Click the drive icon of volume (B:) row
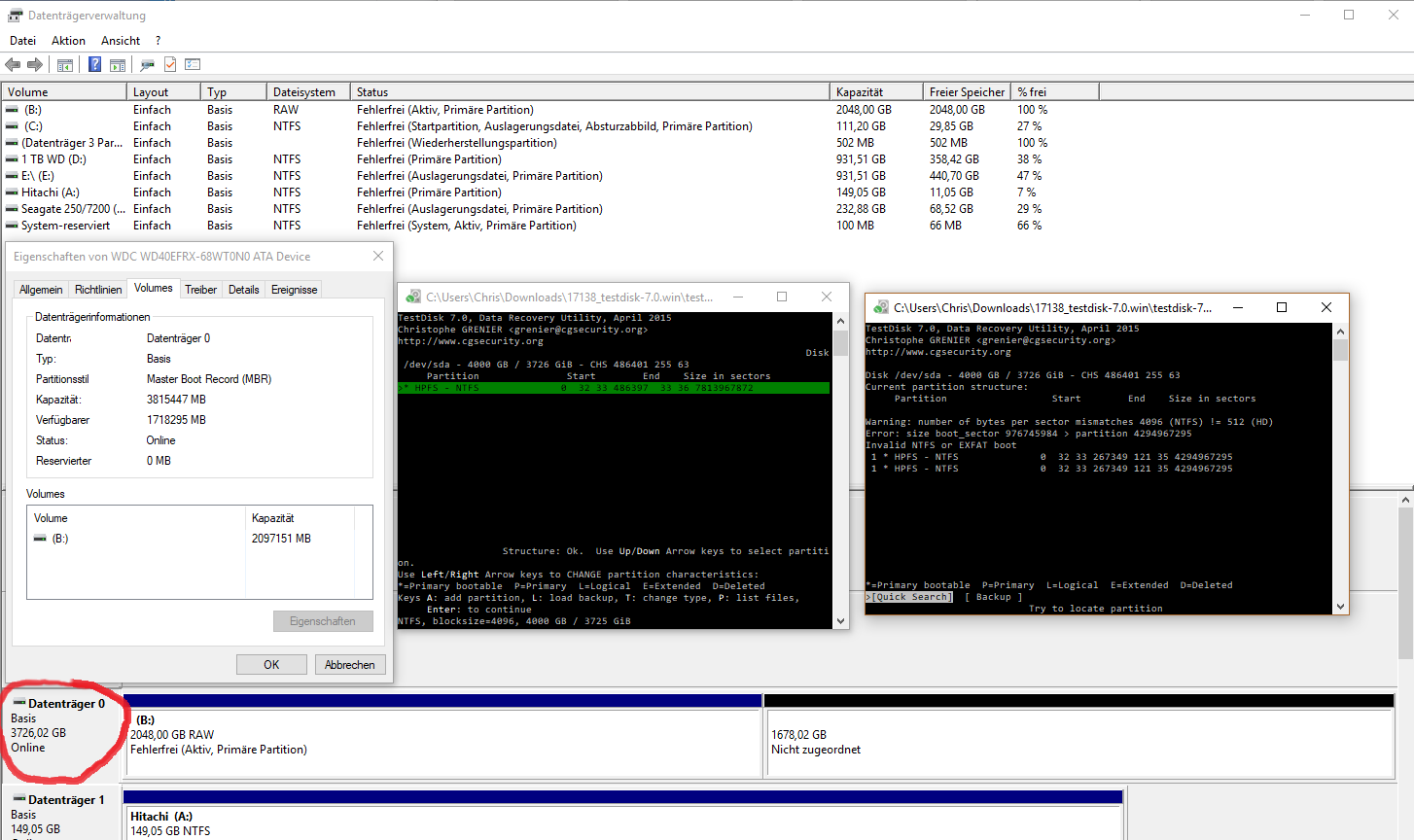The width and height of the screenshot is (1414, 840). pyautogui.click(x=12, y=110)
